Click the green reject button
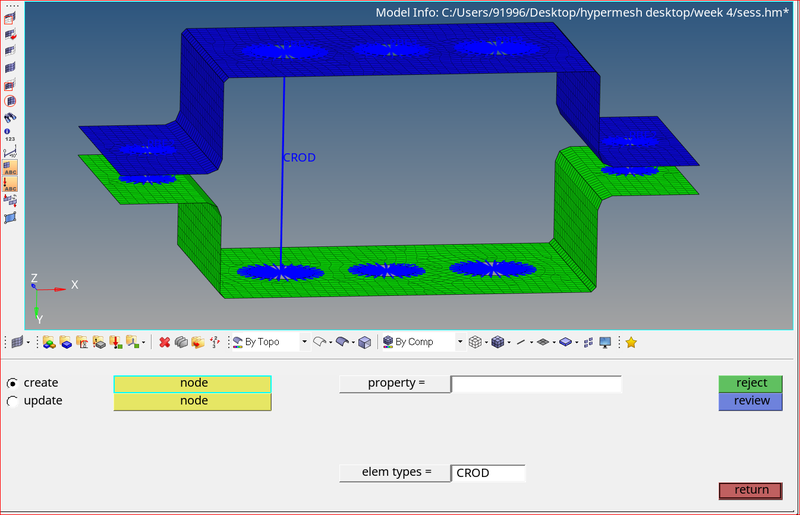 tap(751, 383)
